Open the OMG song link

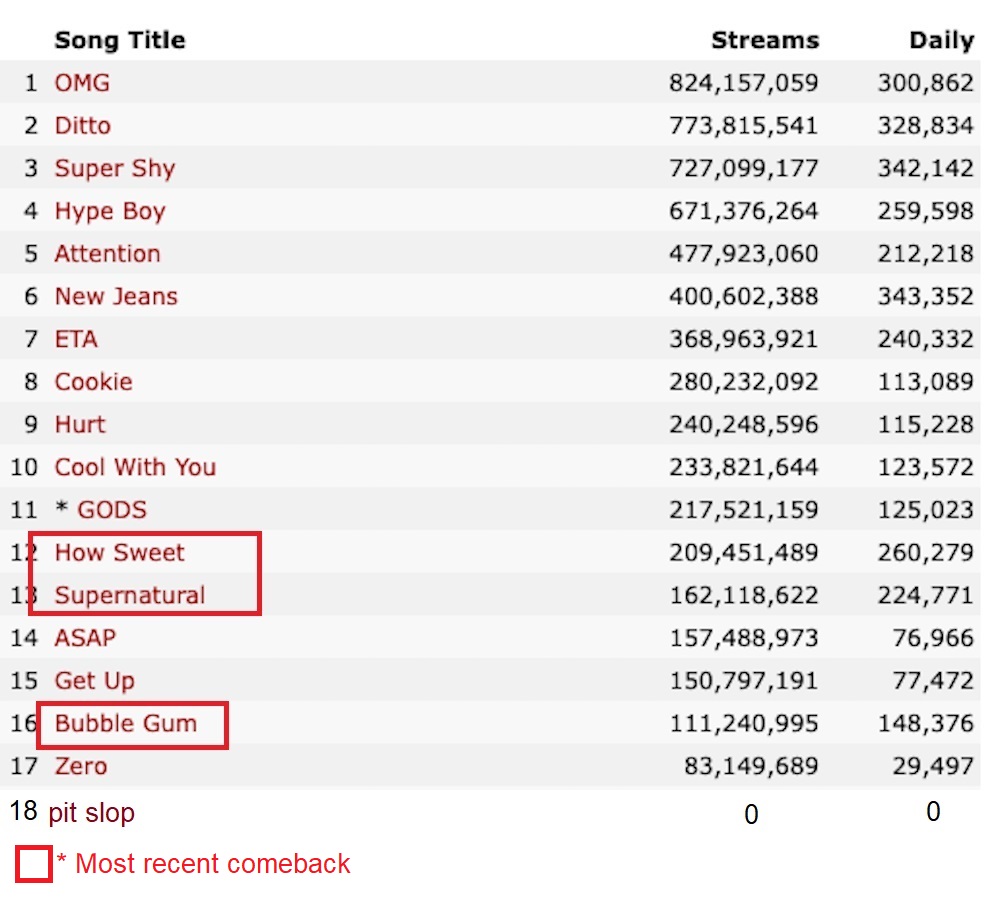coord(82,83)
